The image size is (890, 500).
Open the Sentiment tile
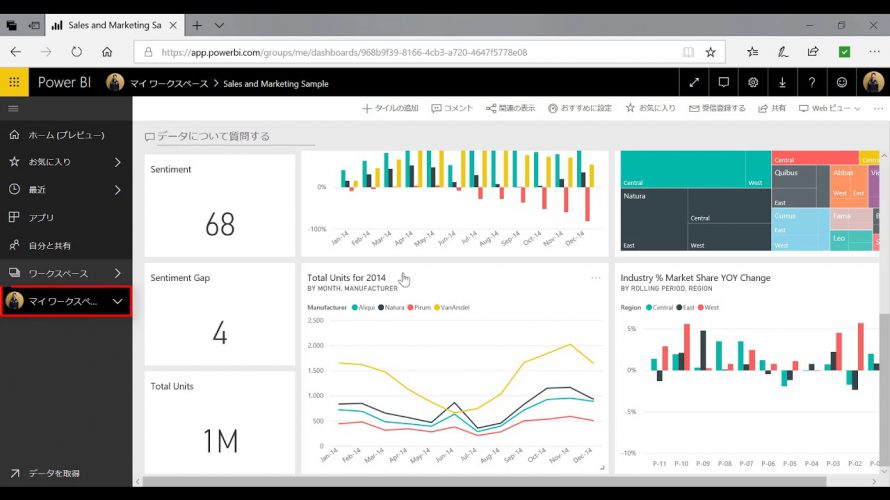pyautogui.click(x=220, y=205)
